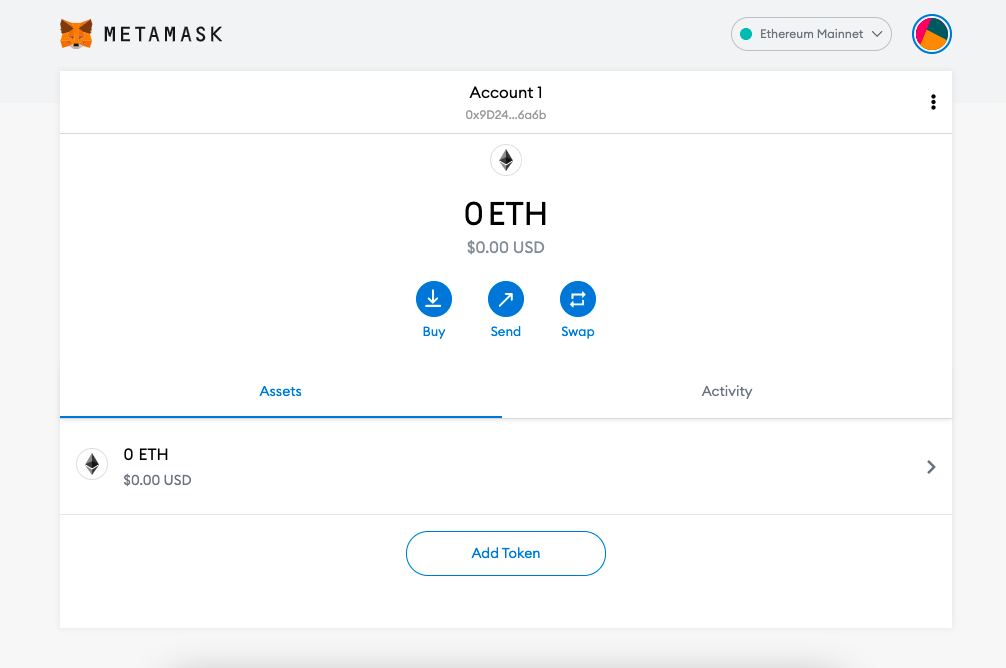This screenshot has height=668, width=1006.
Task: Click the Account 1 name
Action: 506,92
